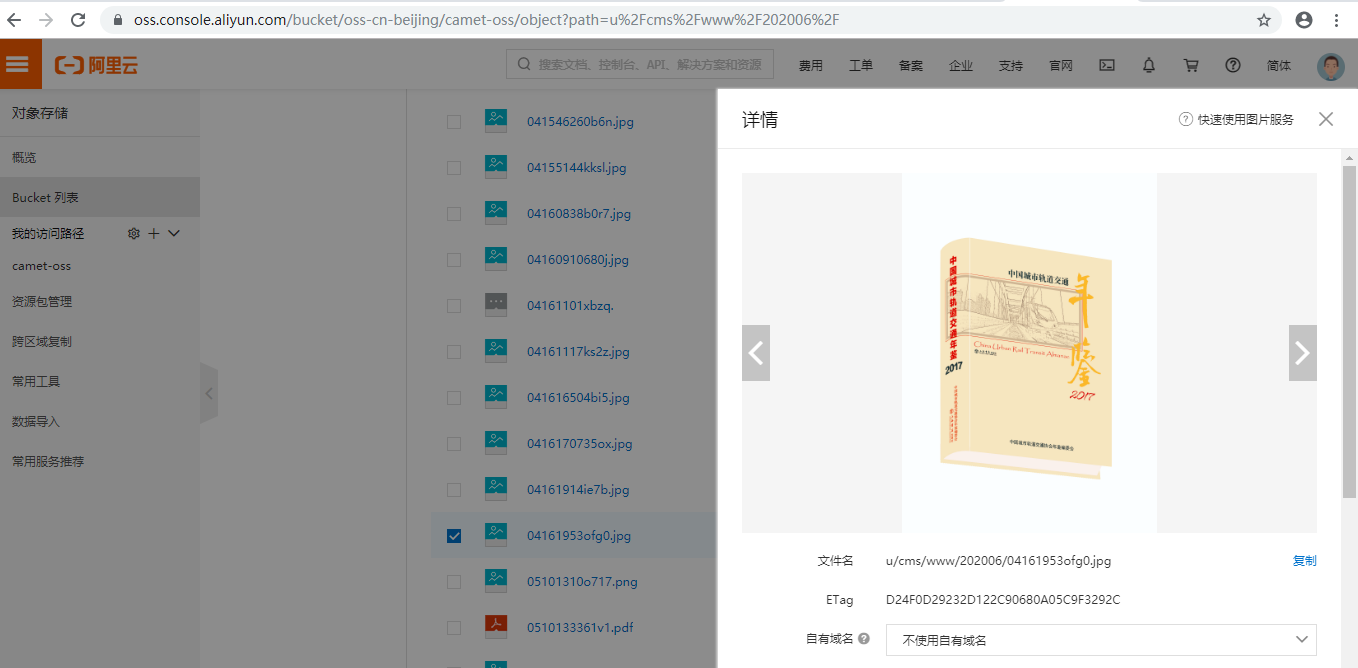
Task: Click image icon for 04161953ofg0.jpg
Action: coord(496,536)
